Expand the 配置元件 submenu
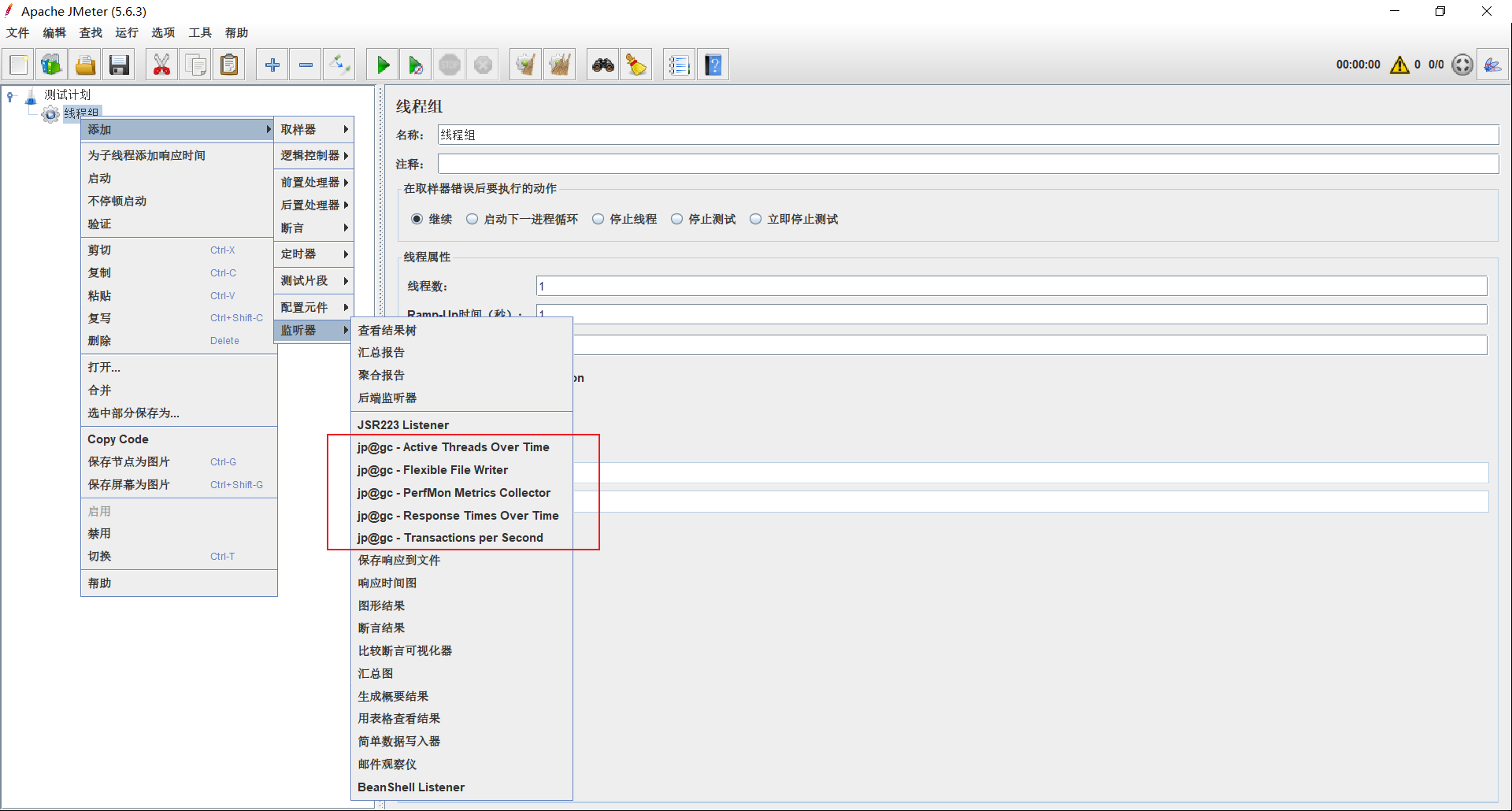 (x=313, y=307)
